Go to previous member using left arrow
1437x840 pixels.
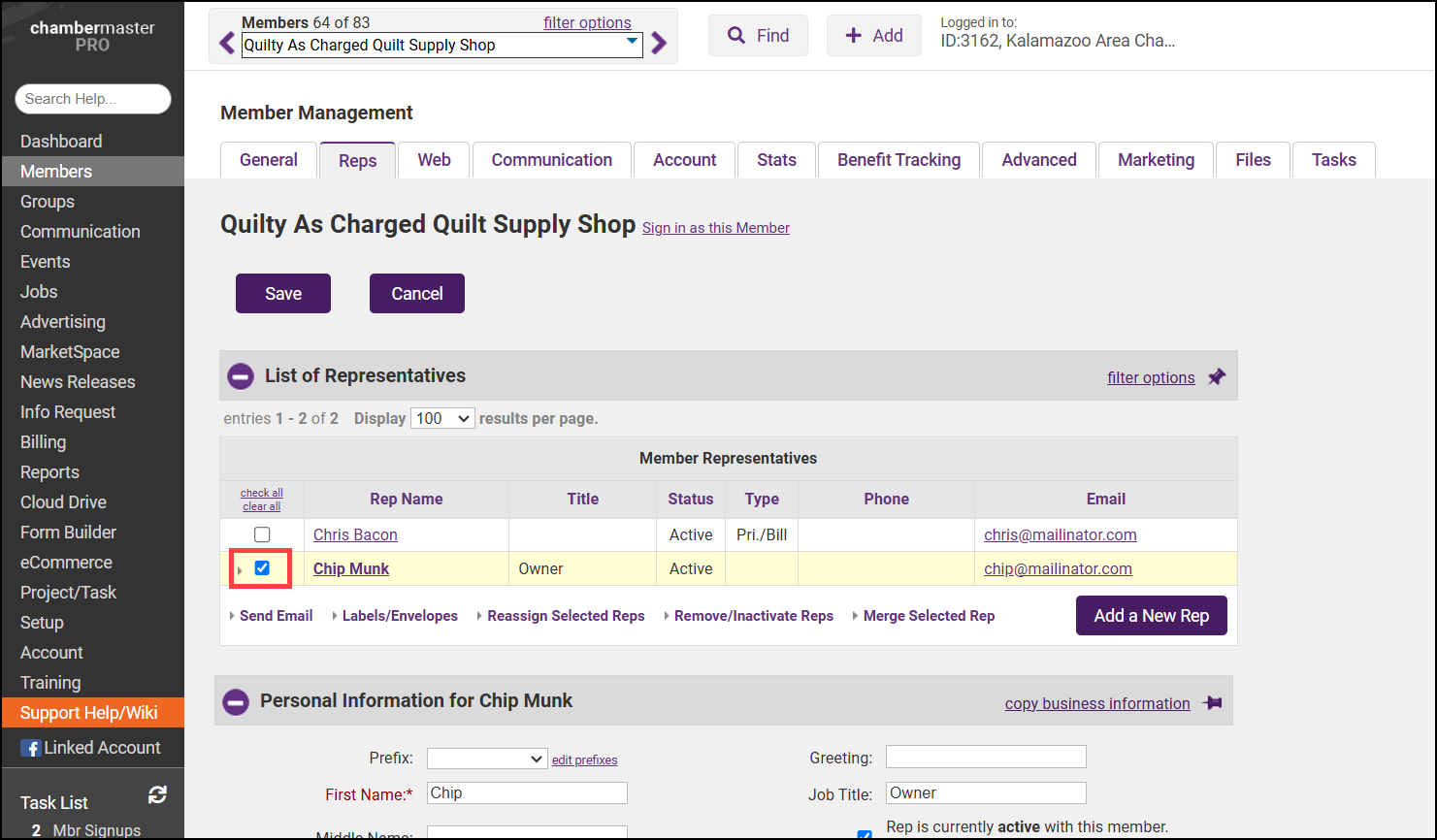coord(227,44)
